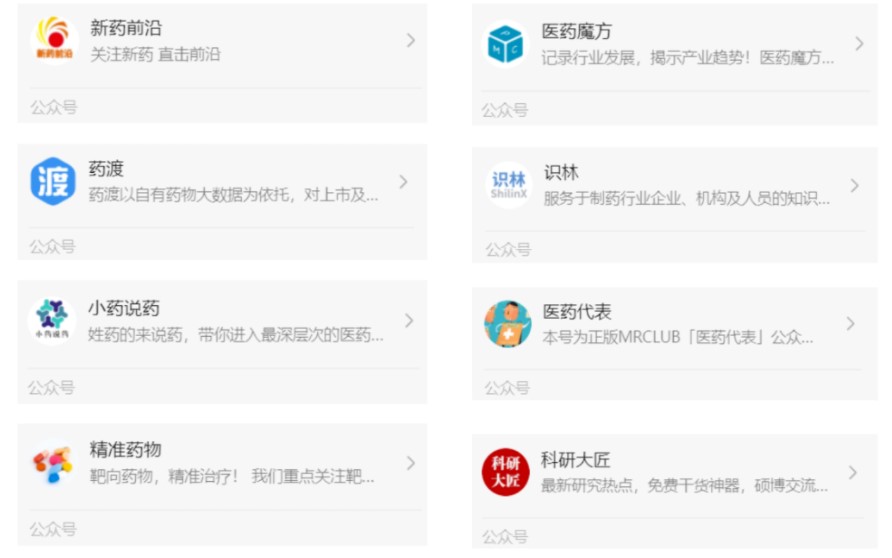Image resolution: width=892 pixels, height=558 pixels.
Task: Open the 新药前沿 account avatar
Action: pos(54,40)
